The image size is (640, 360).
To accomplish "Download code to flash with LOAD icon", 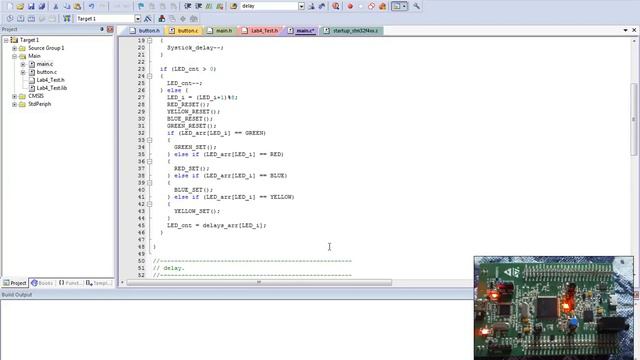I will (67, 18).
